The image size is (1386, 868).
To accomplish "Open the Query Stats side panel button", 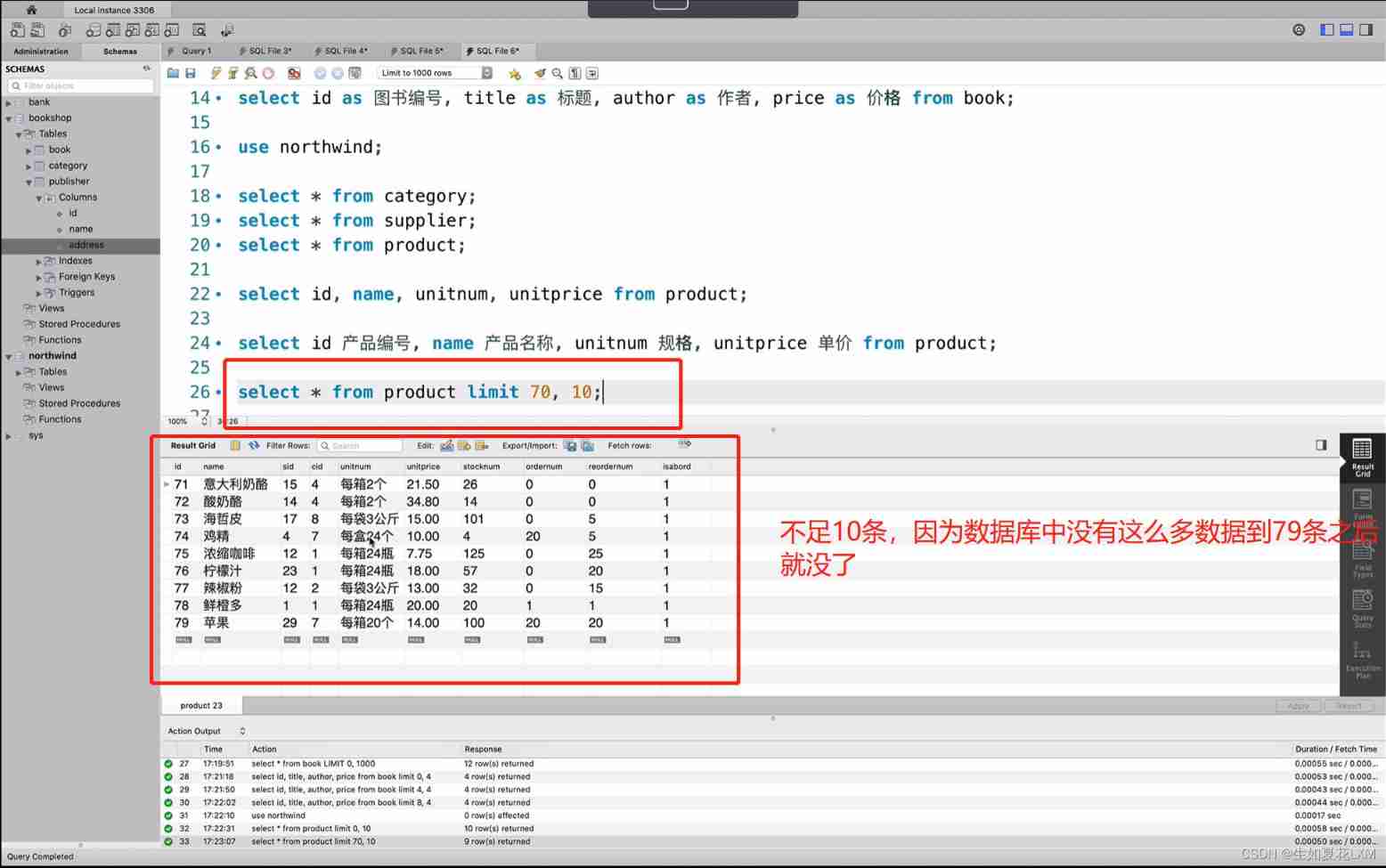I will (1362, 607).
